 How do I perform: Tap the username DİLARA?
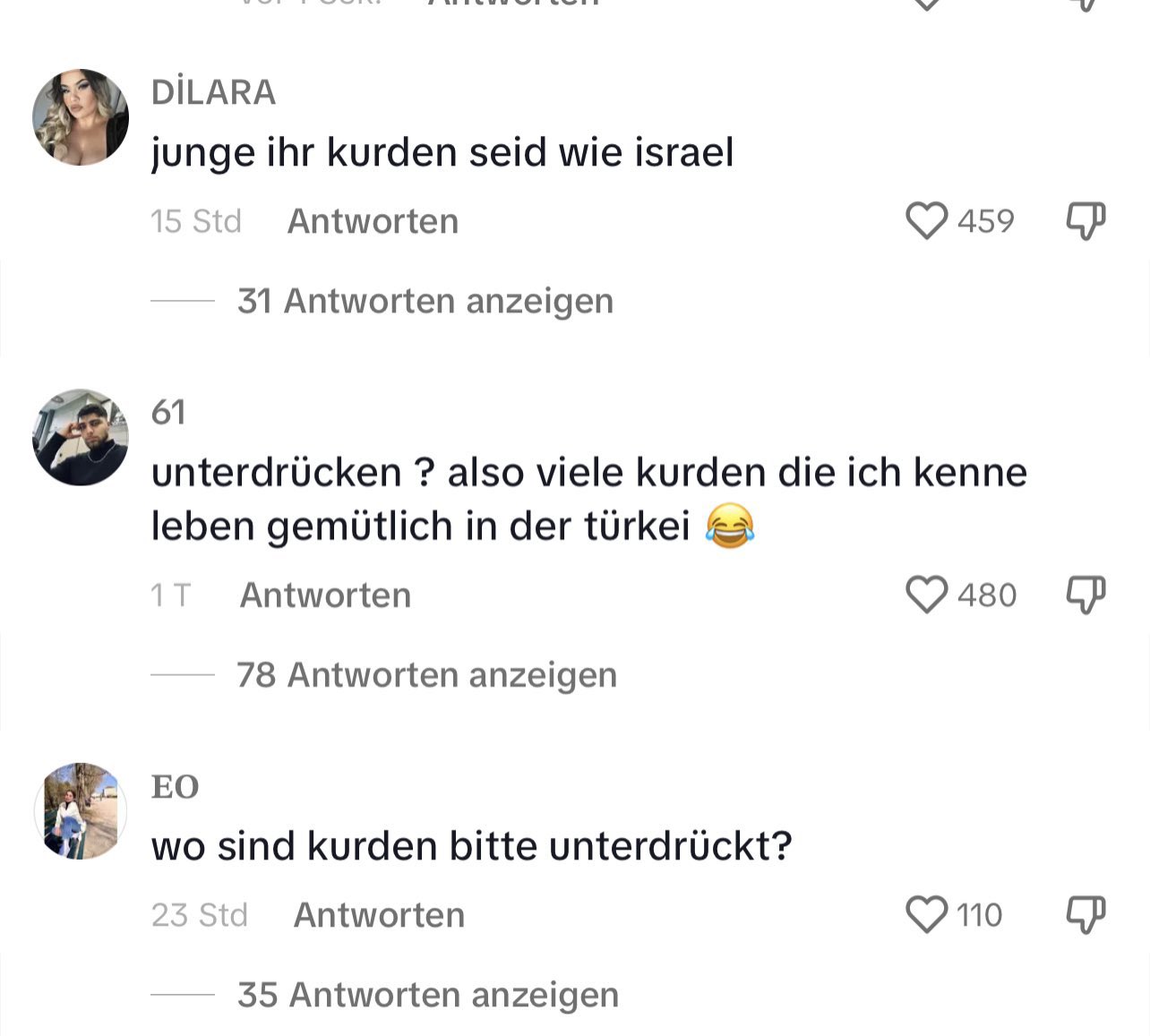pos(213,92)
